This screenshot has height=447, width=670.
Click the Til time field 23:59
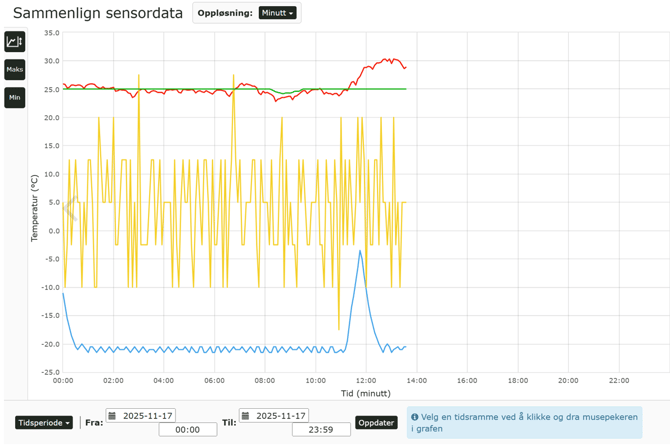tap(320, 430)
